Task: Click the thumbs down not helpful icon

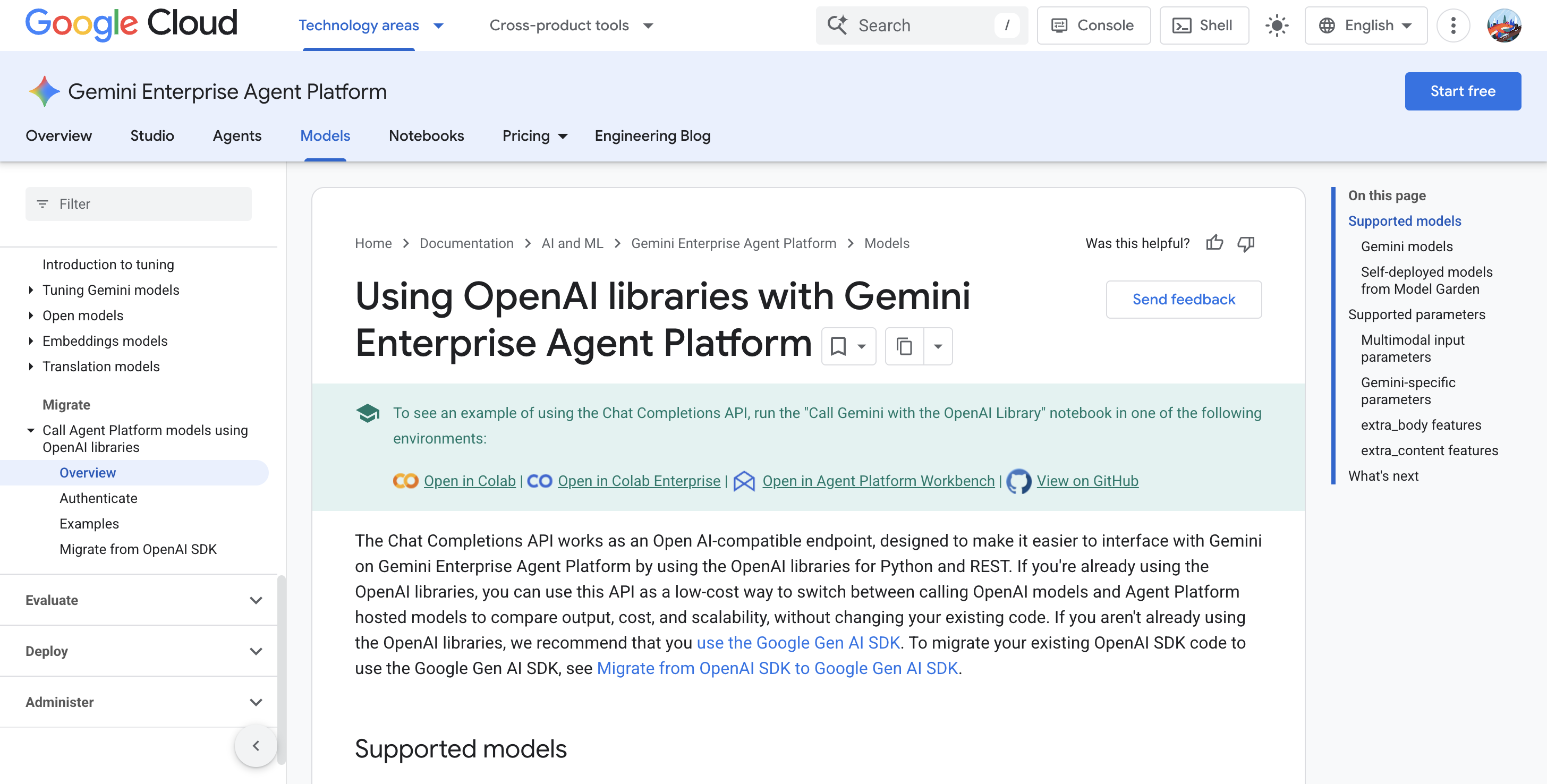Action: 1246,243
